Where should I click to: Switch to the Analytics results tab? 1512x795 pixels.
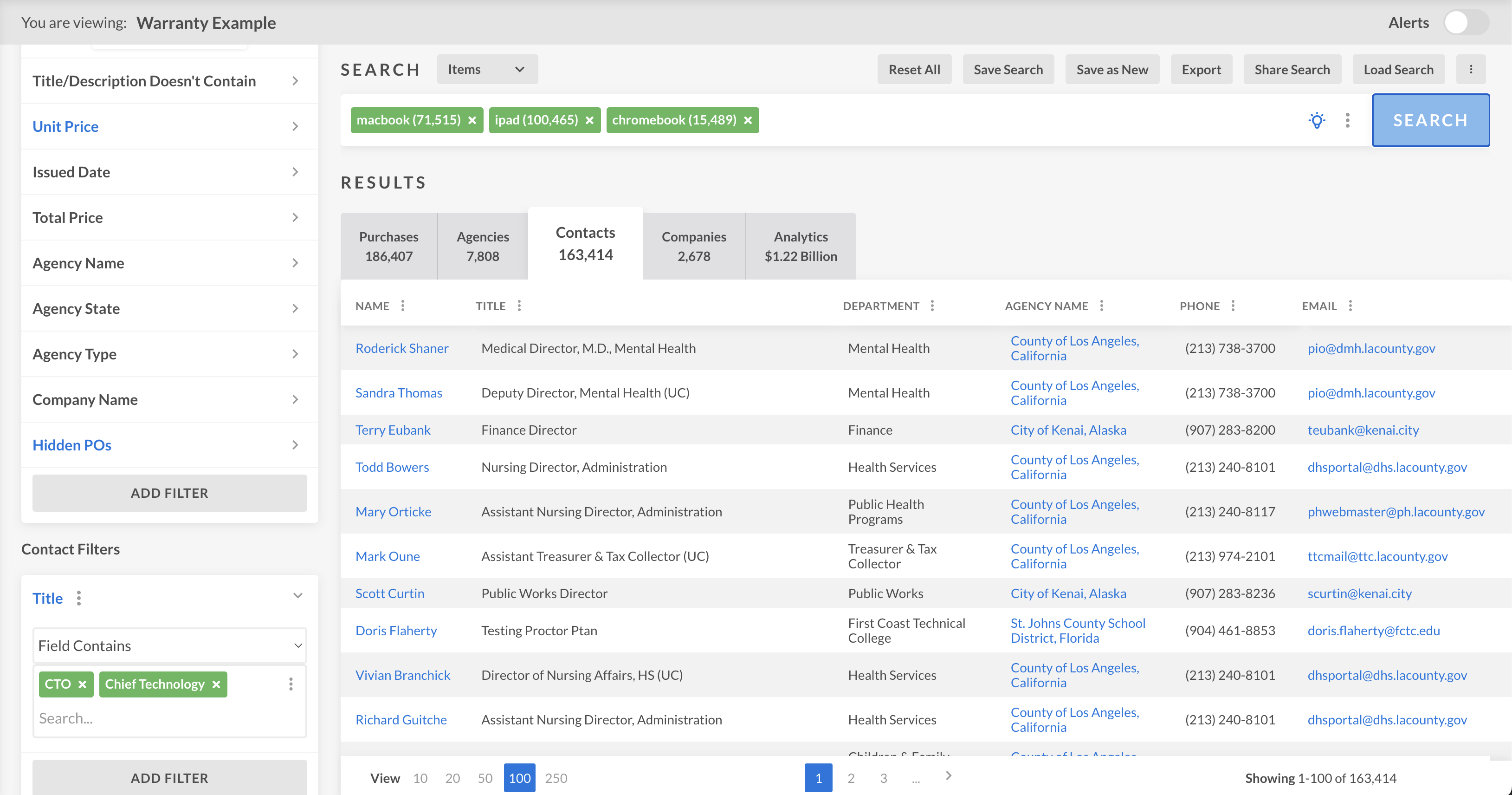tap(800, 246)
